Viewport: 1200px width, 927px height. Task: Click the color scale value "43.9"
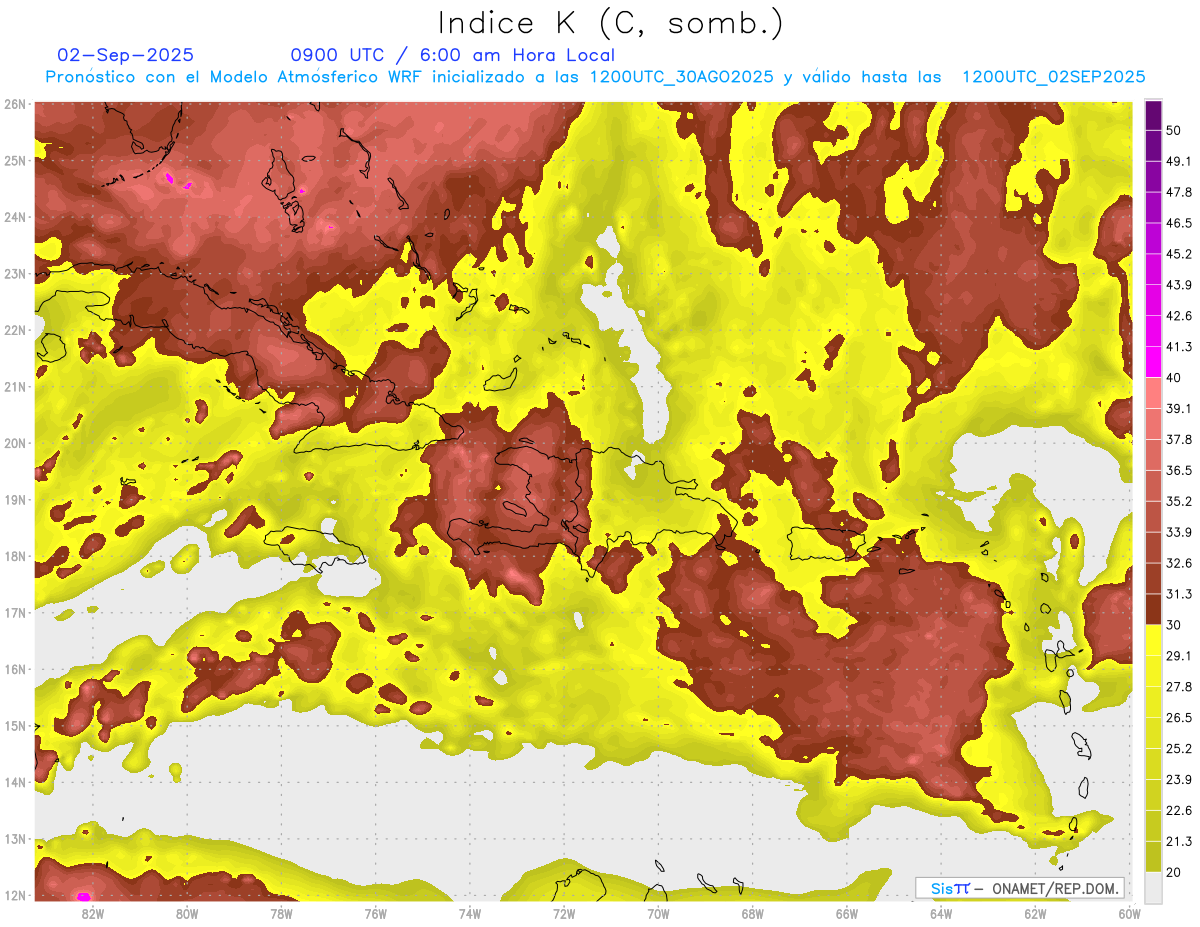(x=1178, y=285)
